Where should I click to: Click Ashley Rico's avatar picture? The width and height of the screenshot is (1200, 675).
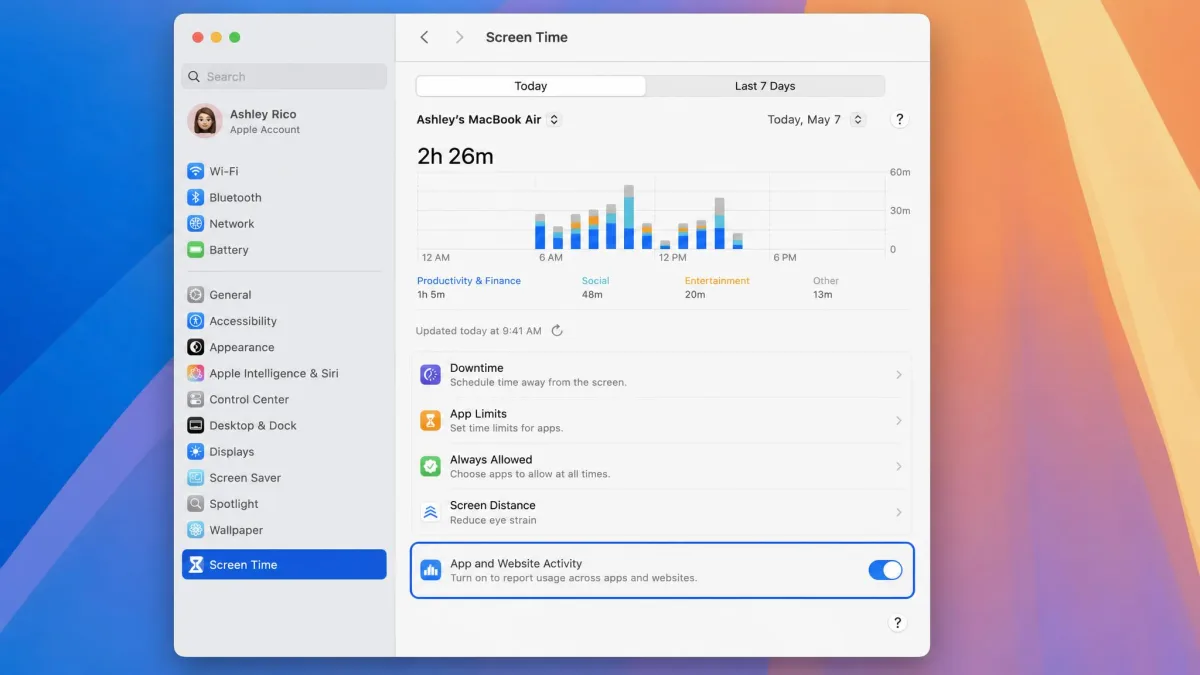[x=205, y=121]
